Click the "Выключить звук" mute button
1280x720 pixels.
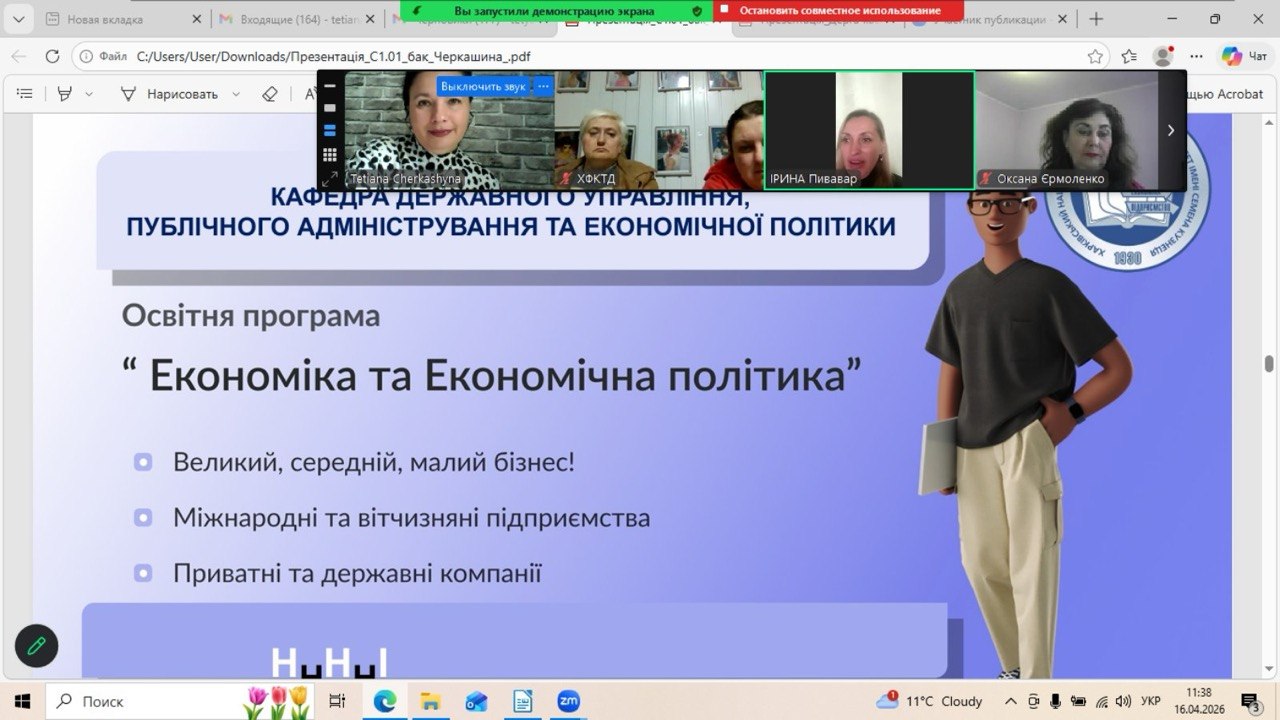click(x=483, y=86)
